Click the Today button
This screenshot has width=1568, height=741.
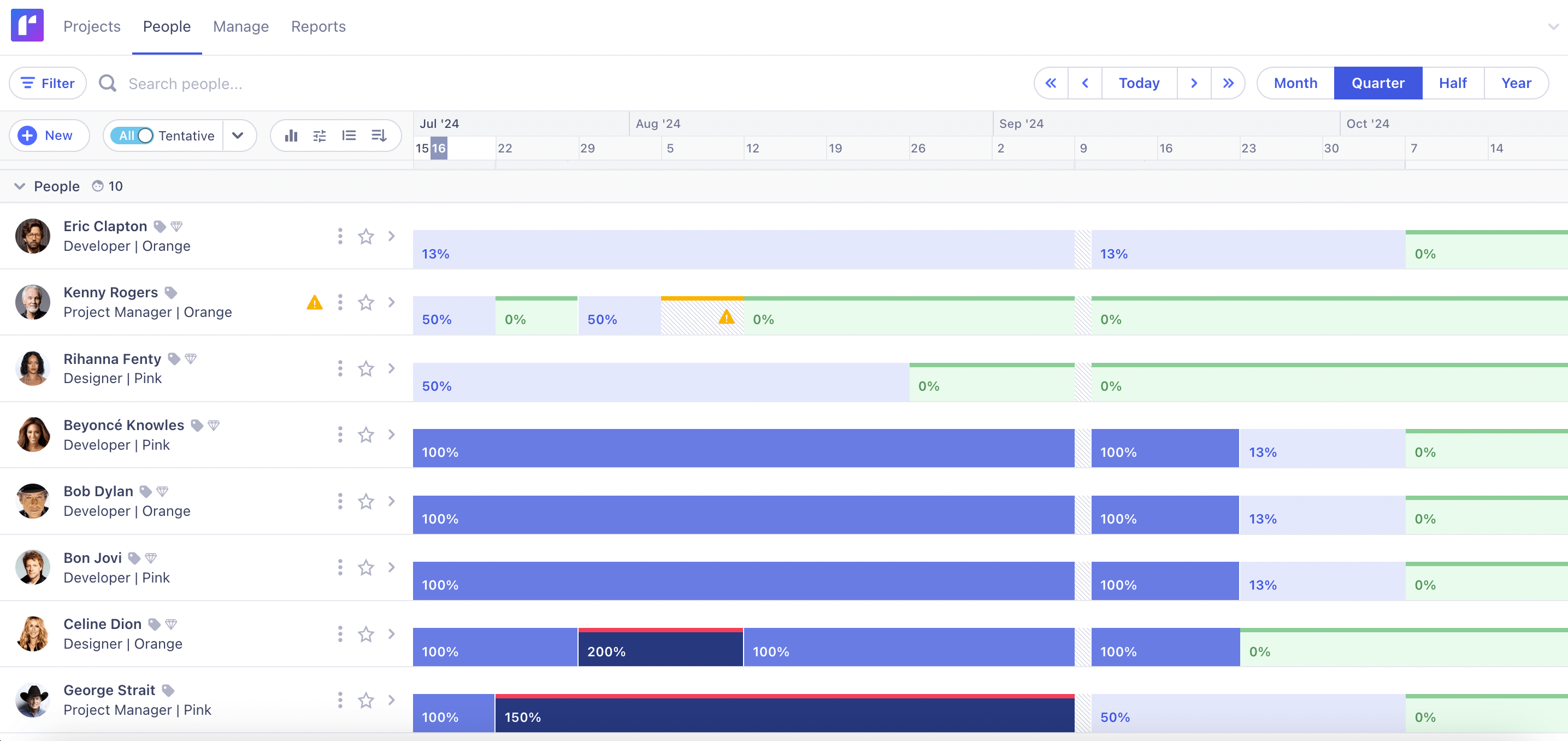(x=1138, y=83)
